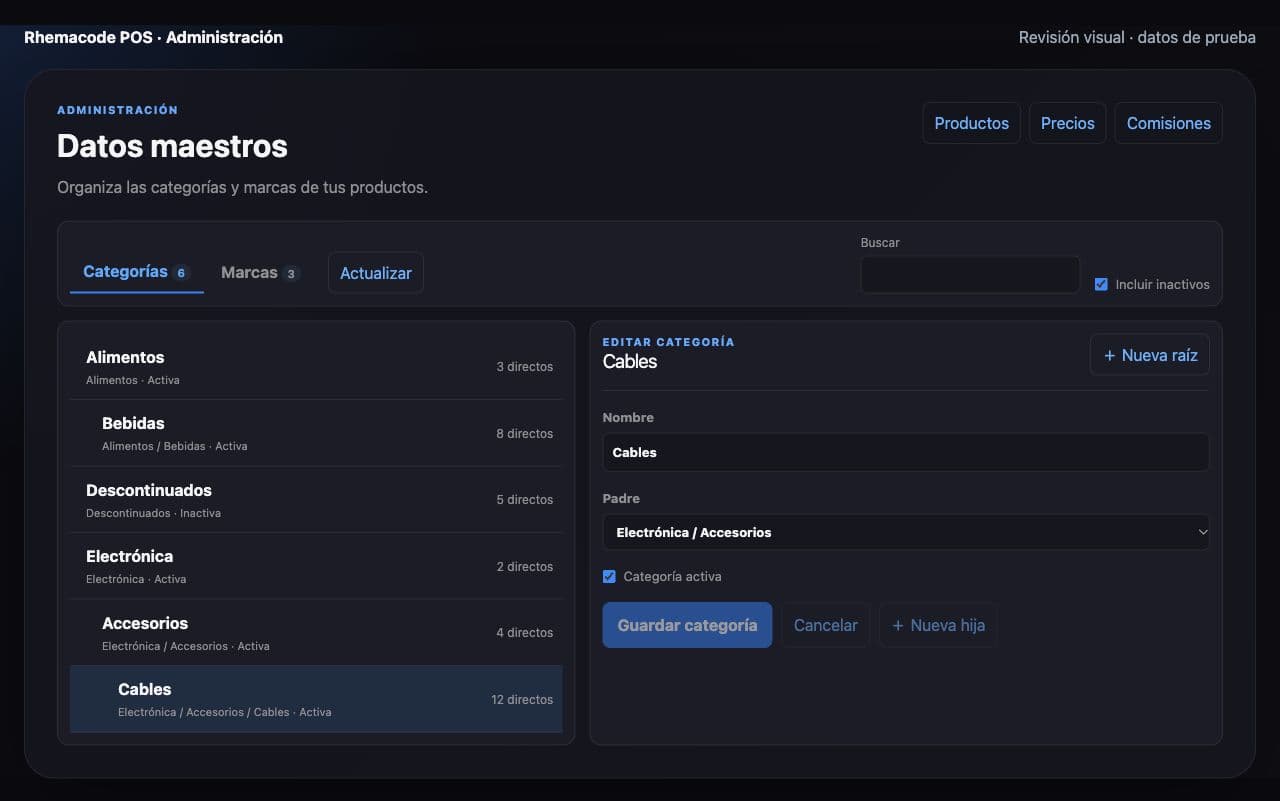Add a subcategory with Nueva hija
The image size is (1280, 801).
tap(938, 625)
